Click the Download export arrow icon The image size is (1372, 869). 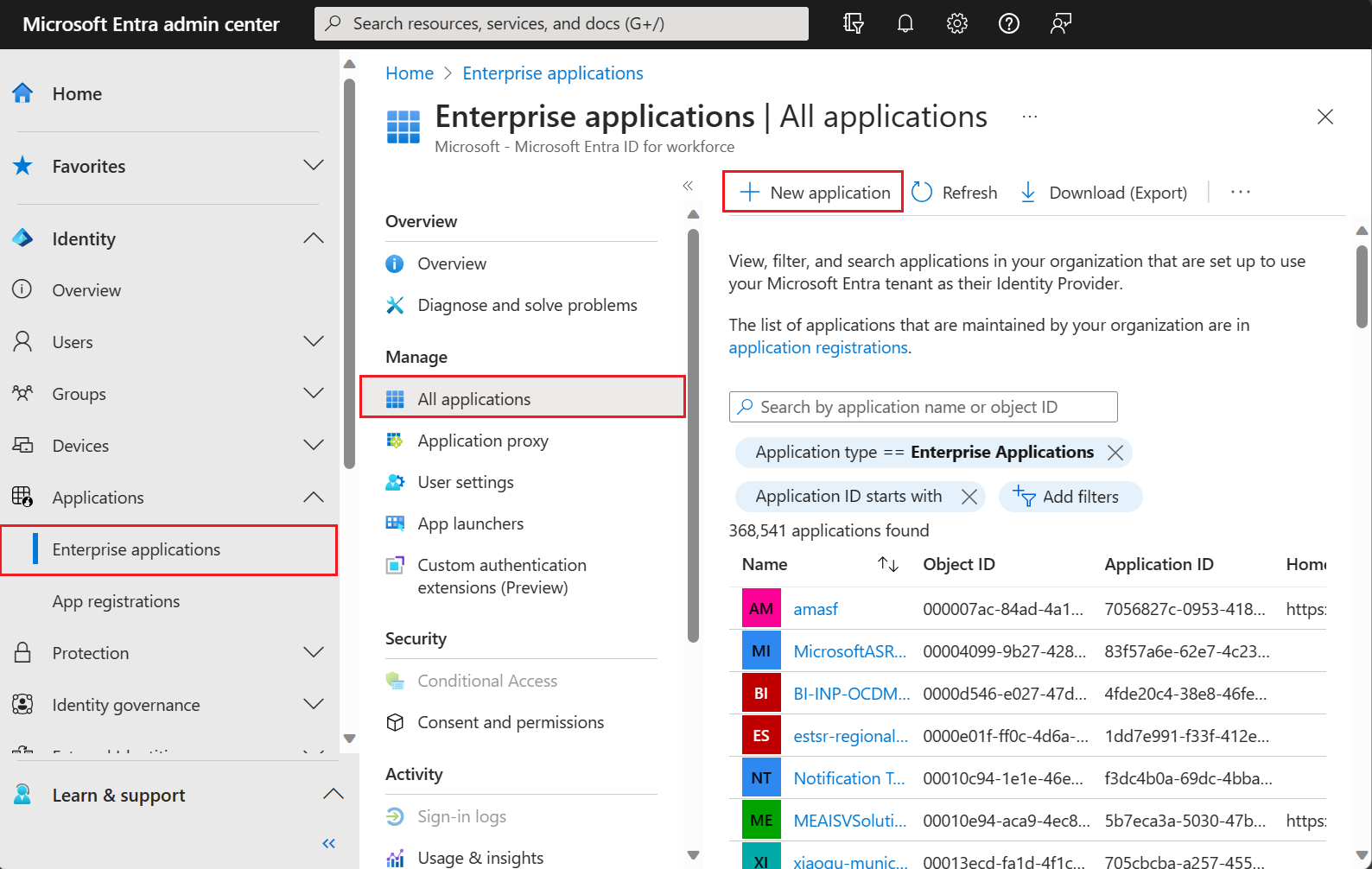[1028, 193]
